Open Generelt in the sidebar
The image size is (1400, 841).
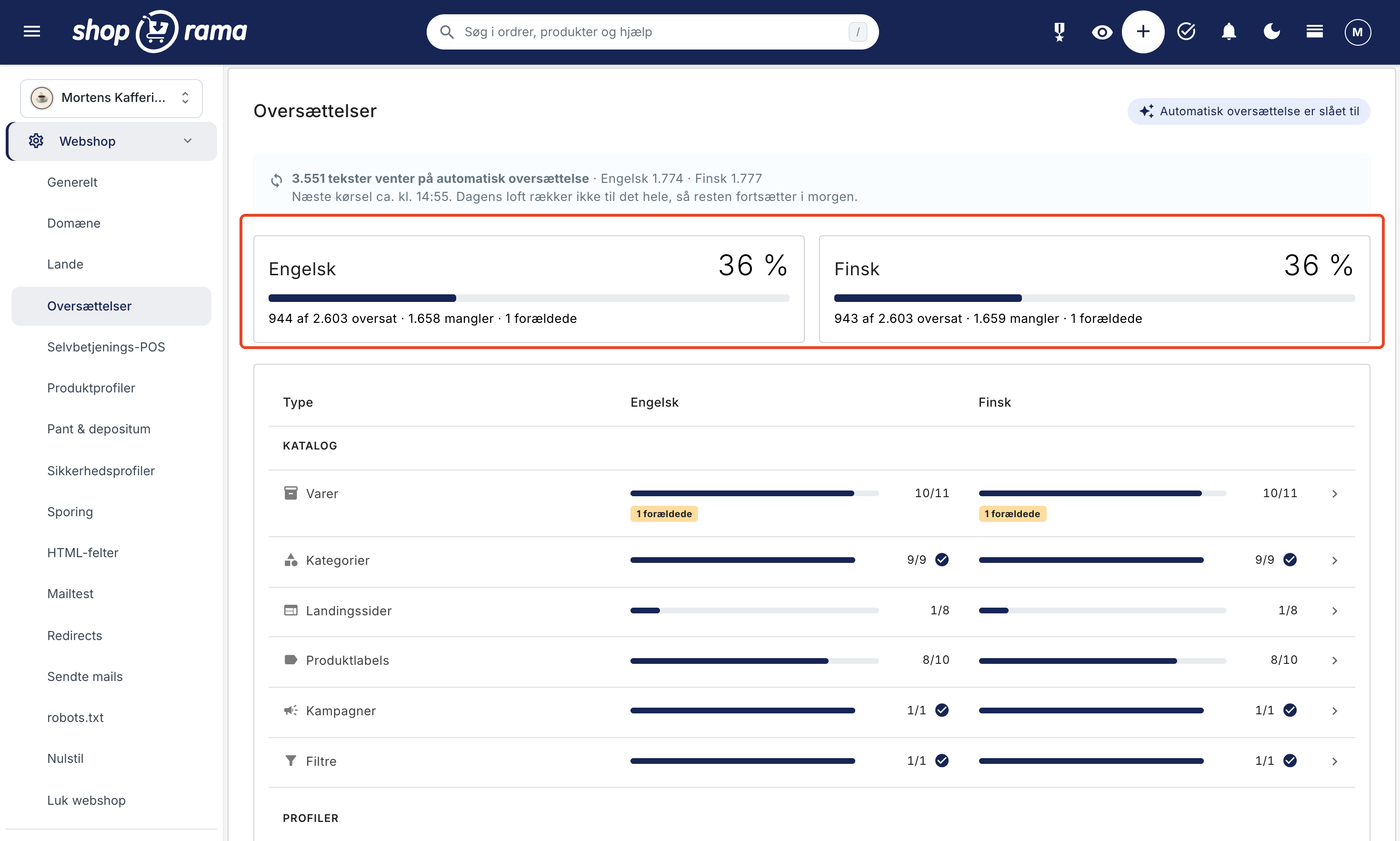click(x=72, y=182)
